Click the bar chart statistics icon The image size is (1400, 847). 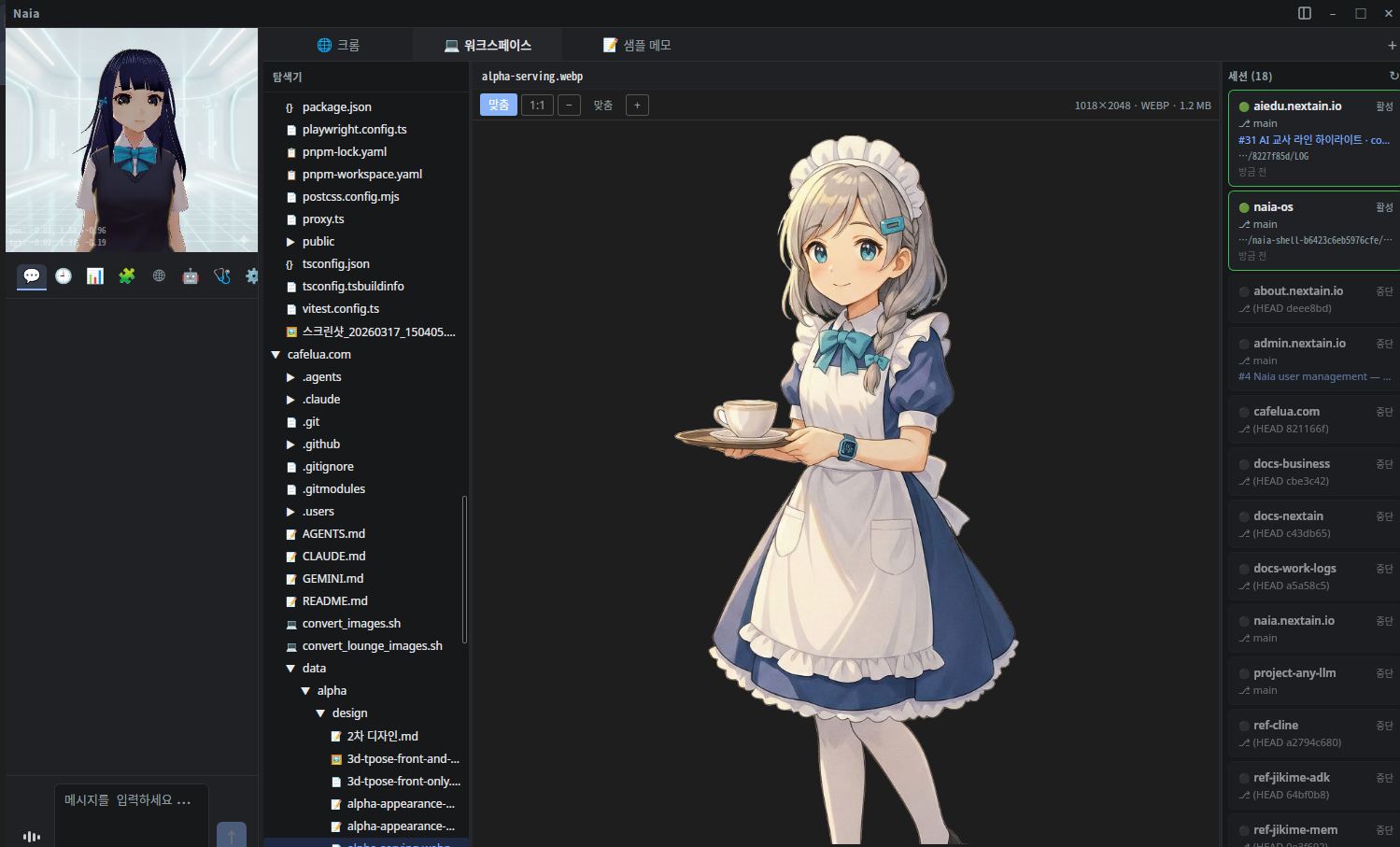coord(95,276)
